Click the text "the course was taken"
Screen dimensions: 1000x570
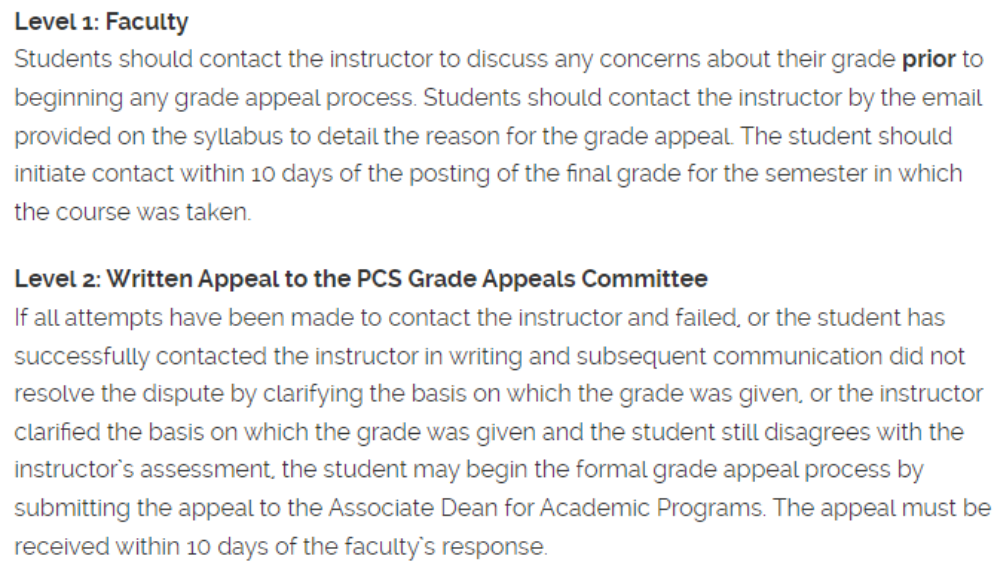point(132,213)
